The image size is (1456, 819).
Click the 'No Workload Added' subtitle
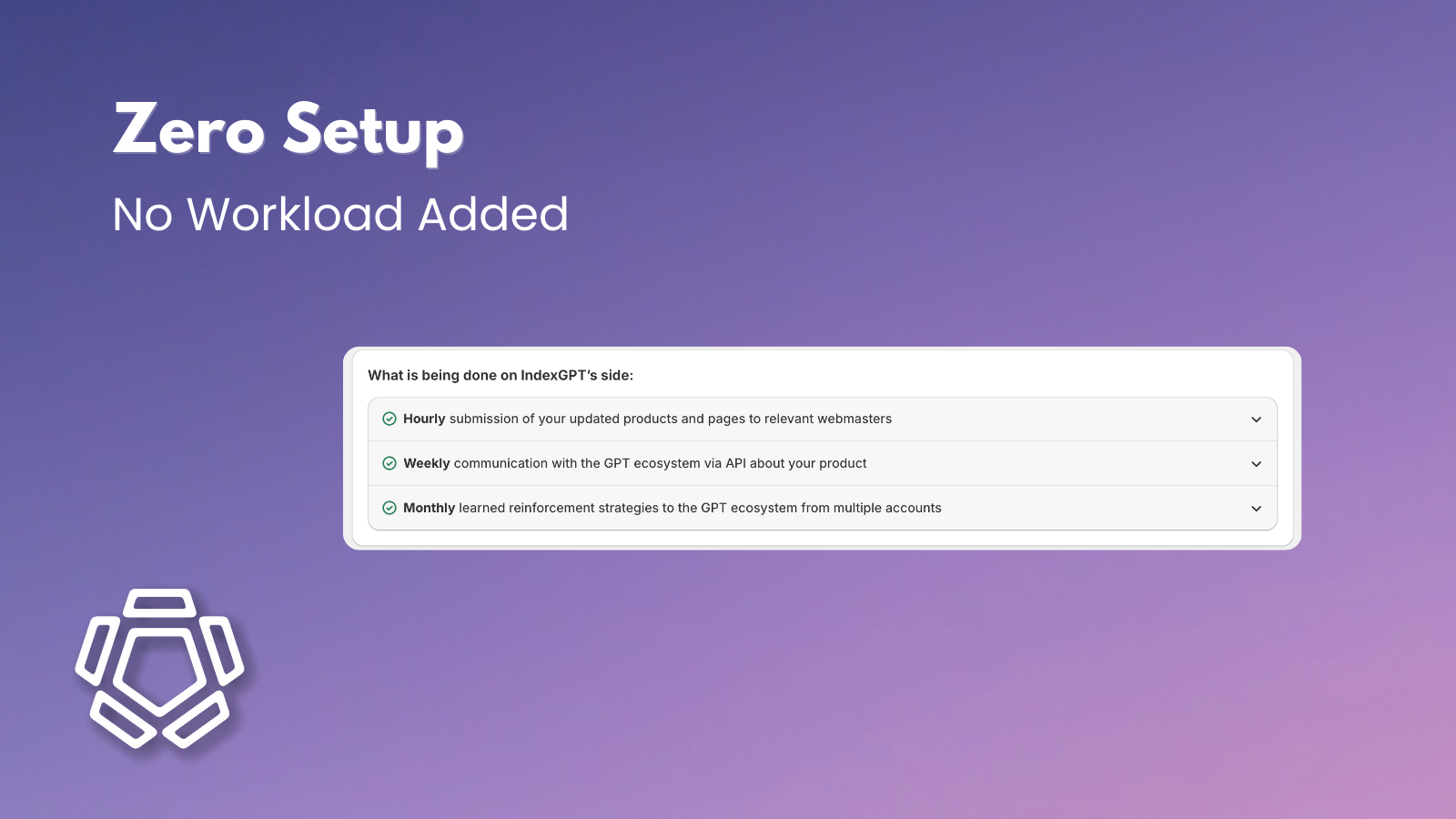pos(340,215)
